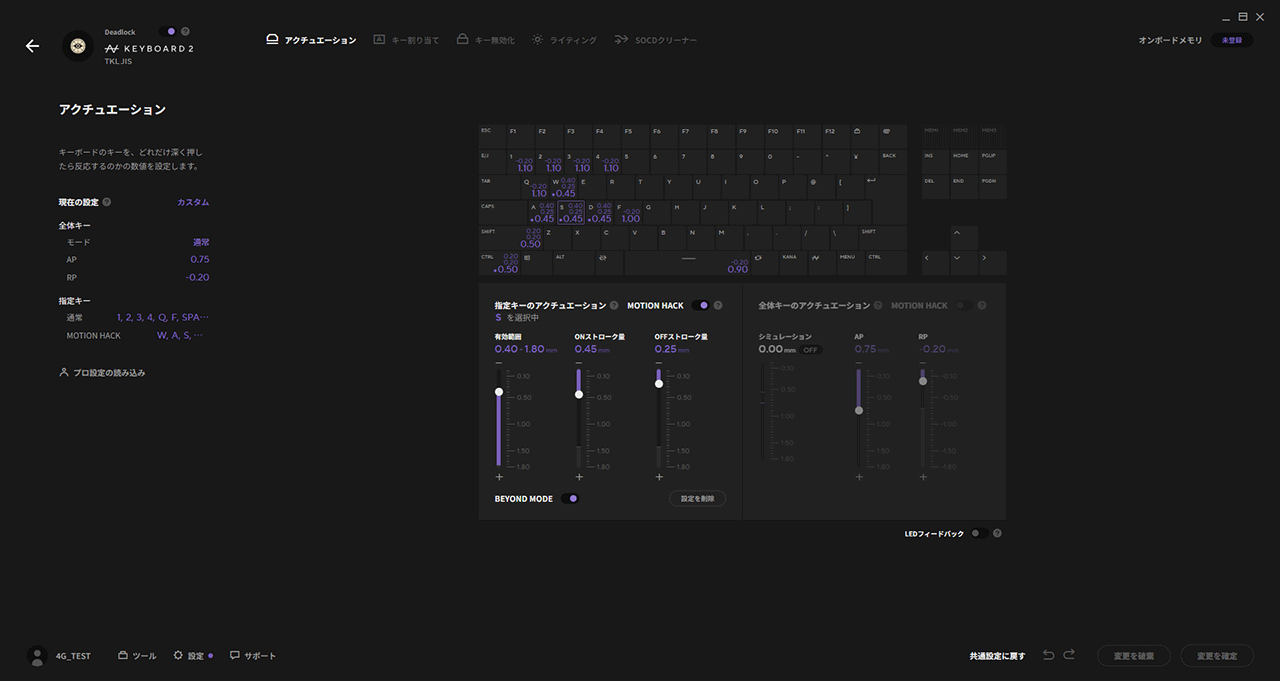
Task: Open the ツール toolbox at bottom
Action: click(137, 656)
